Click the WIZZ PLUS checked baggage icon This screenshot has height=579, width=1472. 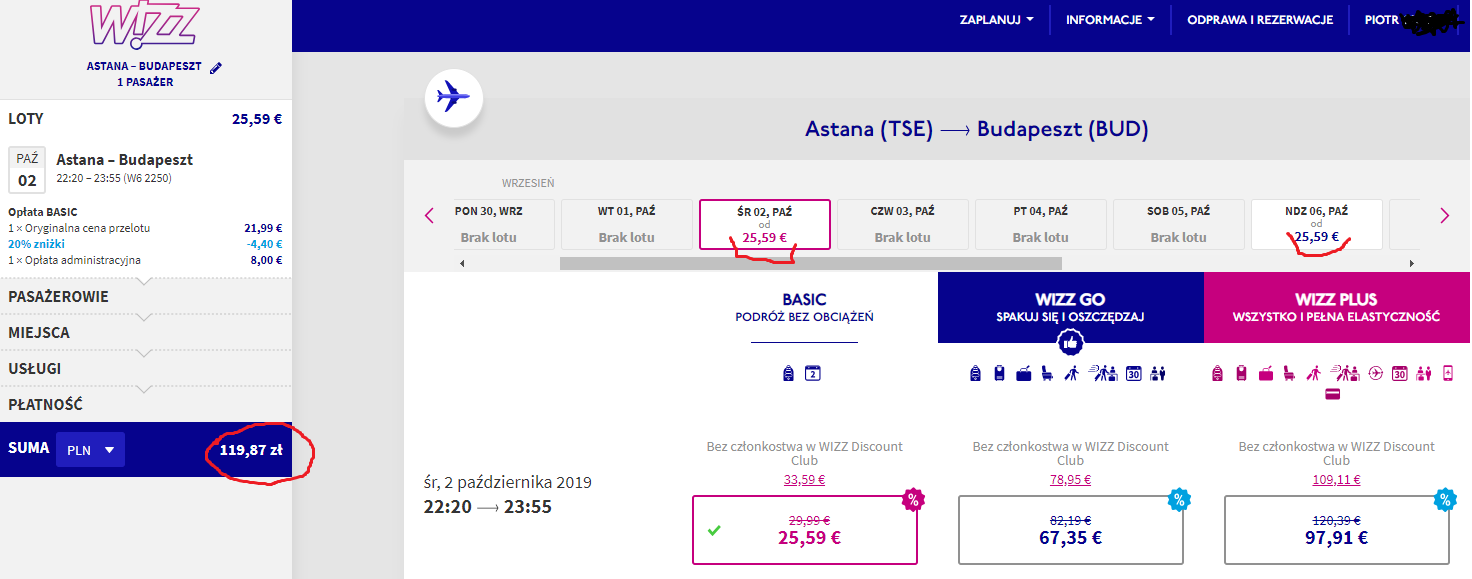pos(1266,373)
